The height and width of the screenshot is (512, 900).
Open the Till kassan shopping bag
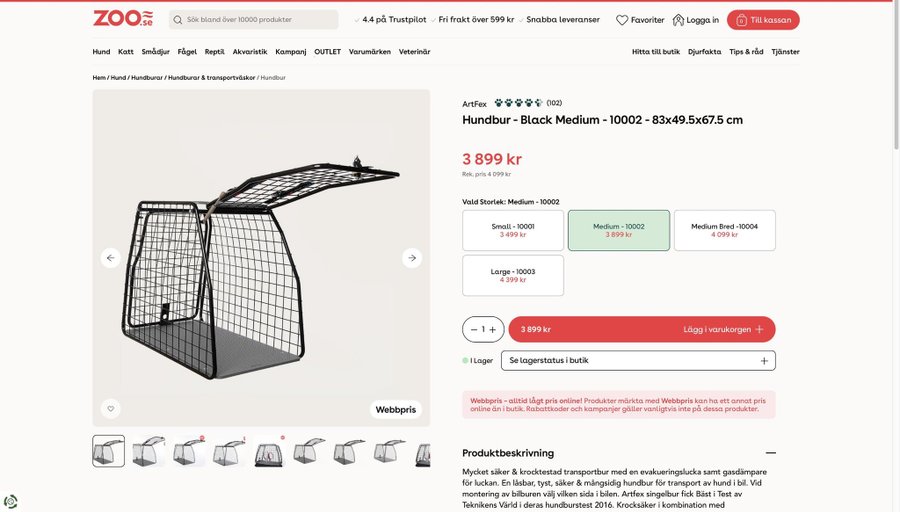coord(741,20)
